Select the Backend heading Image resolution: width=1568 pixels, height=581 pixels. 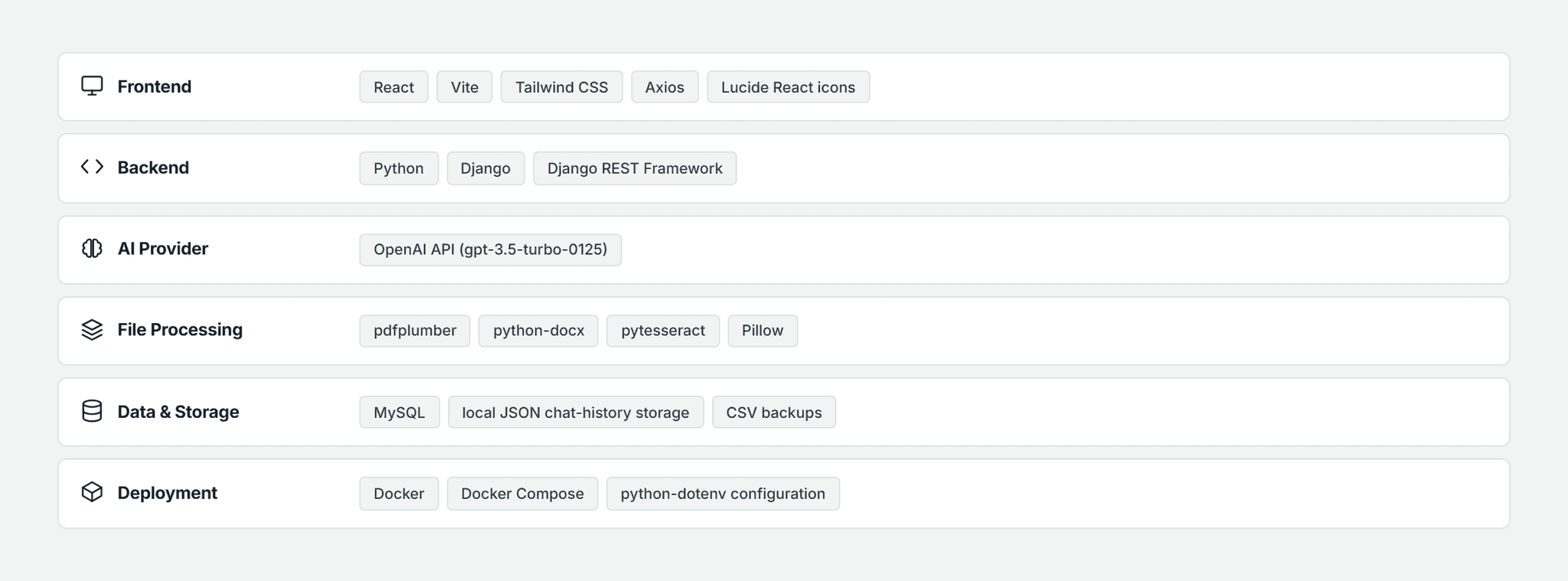click(153, 168)
